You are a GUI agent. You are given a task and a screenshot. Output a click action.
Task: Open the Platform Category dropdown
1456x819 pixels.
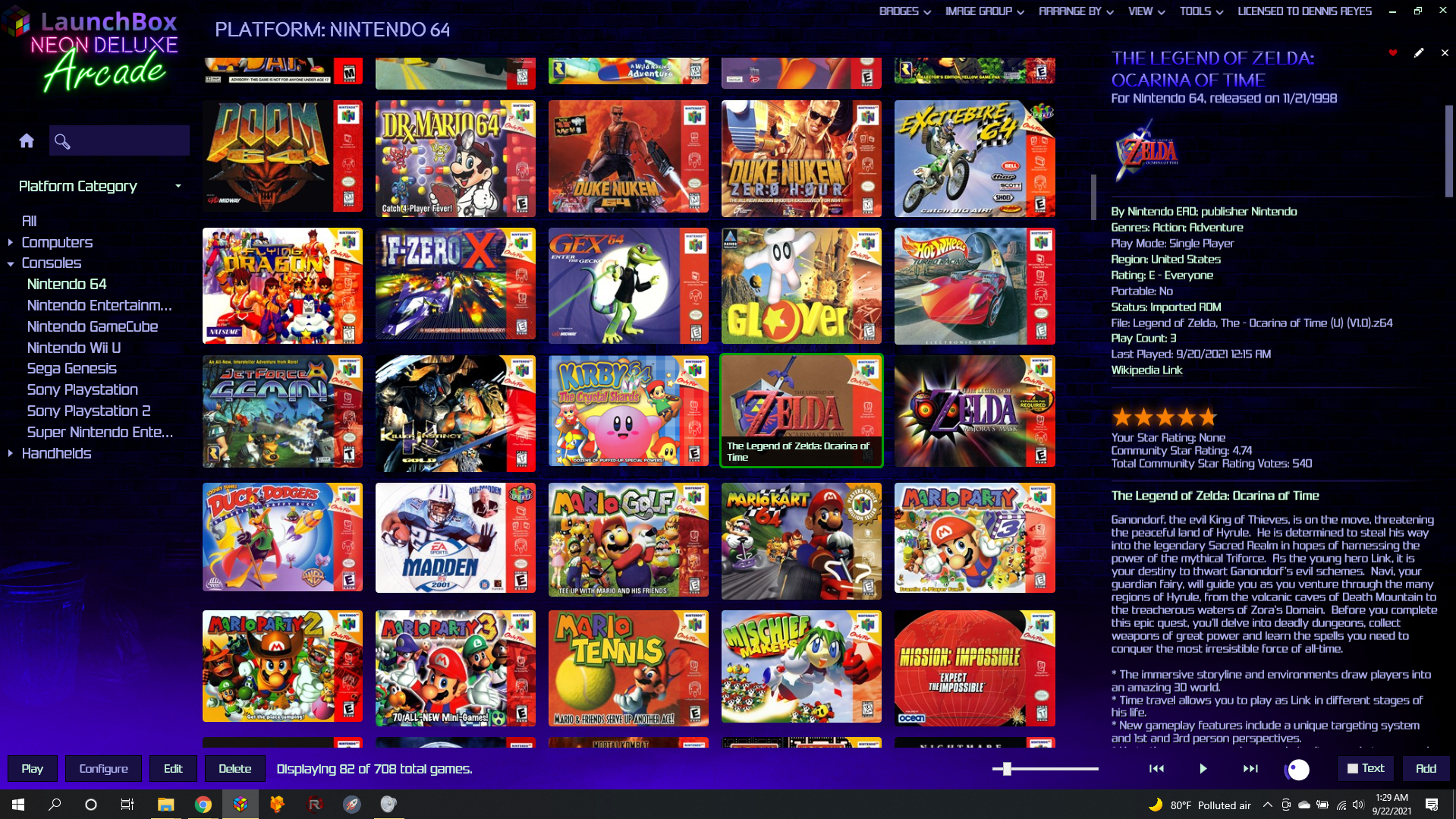tap(178, 187)
